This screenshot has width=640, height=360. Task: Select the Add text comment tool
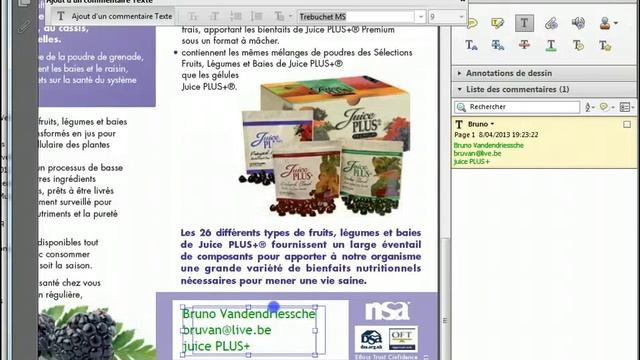pos(524,23)
